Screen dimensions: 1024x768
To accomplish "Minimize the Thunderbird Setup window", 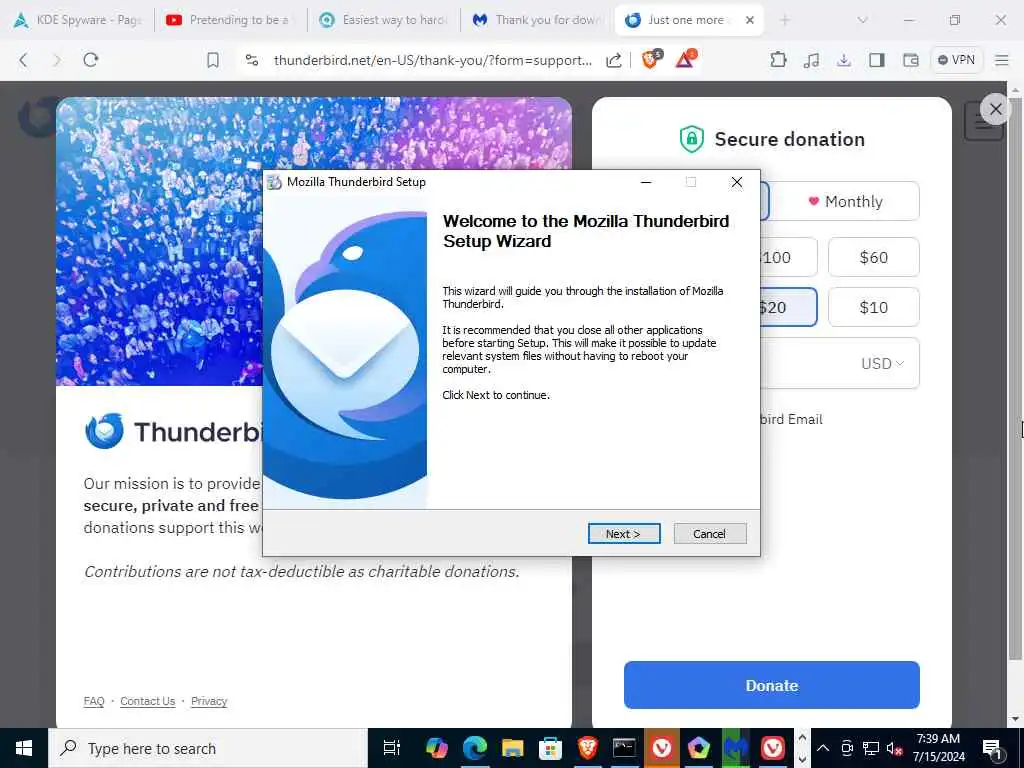I will pyautogui.click(x=646, y=182).
